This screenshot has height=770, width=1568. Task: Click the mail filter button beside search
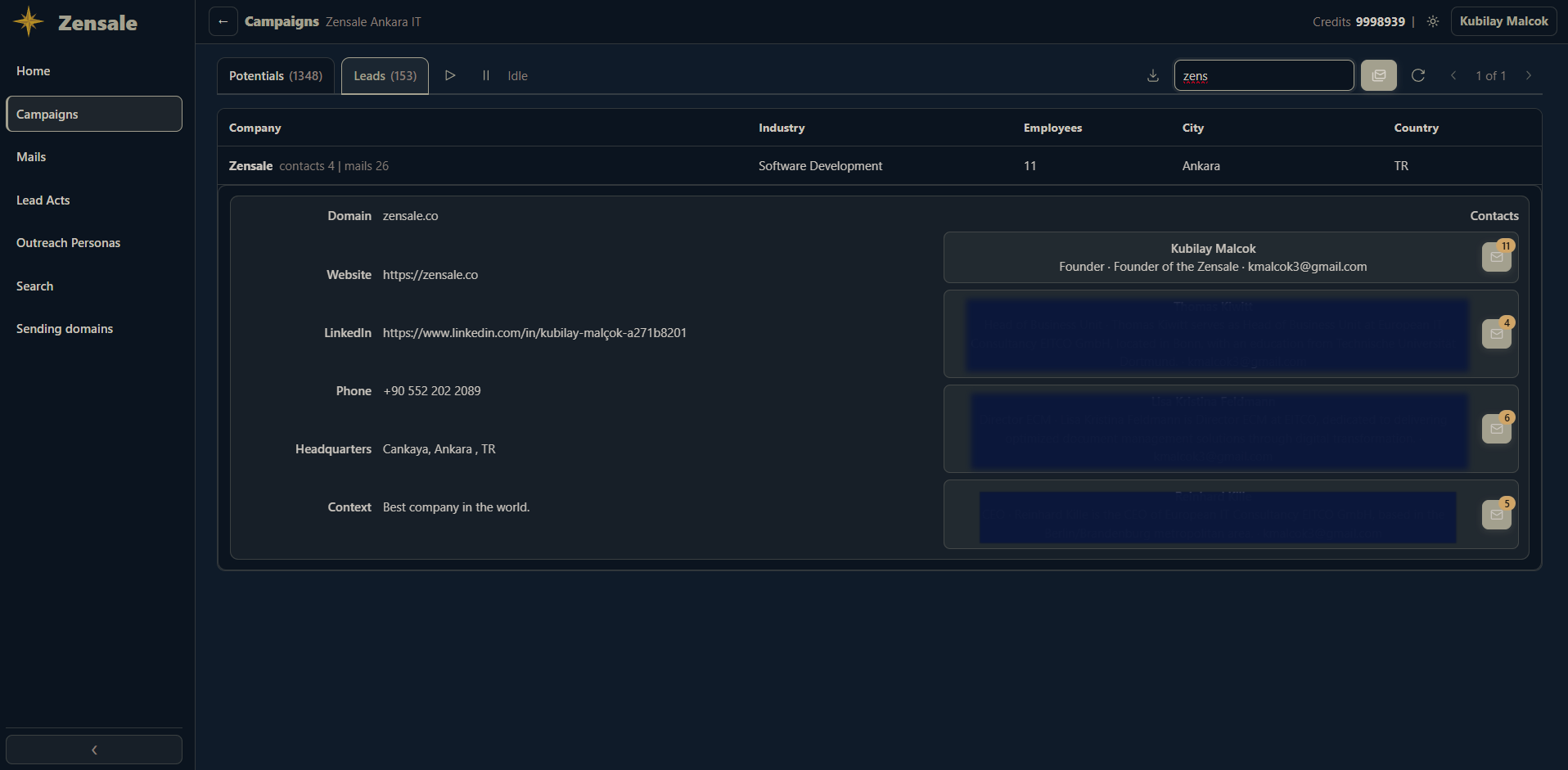tap(1379, 75)
